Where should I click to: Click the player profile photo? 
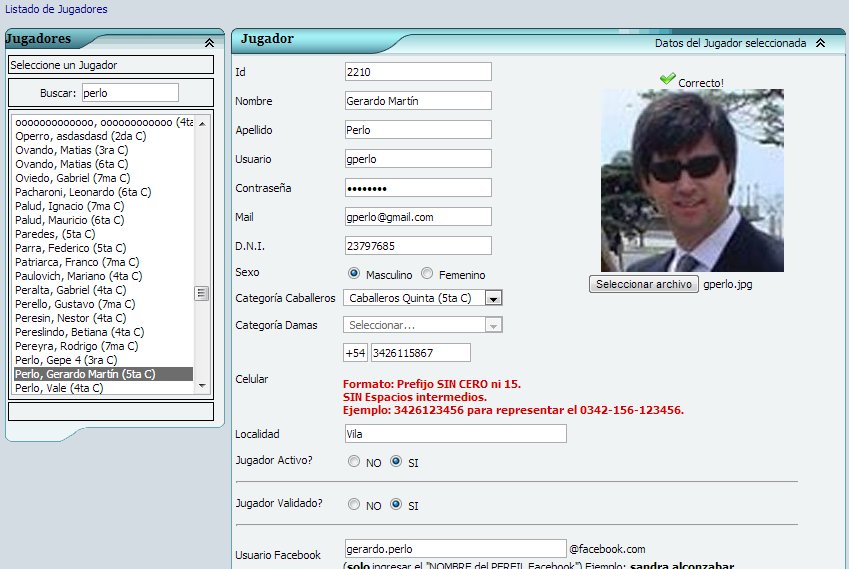click(x=692, y=181)
